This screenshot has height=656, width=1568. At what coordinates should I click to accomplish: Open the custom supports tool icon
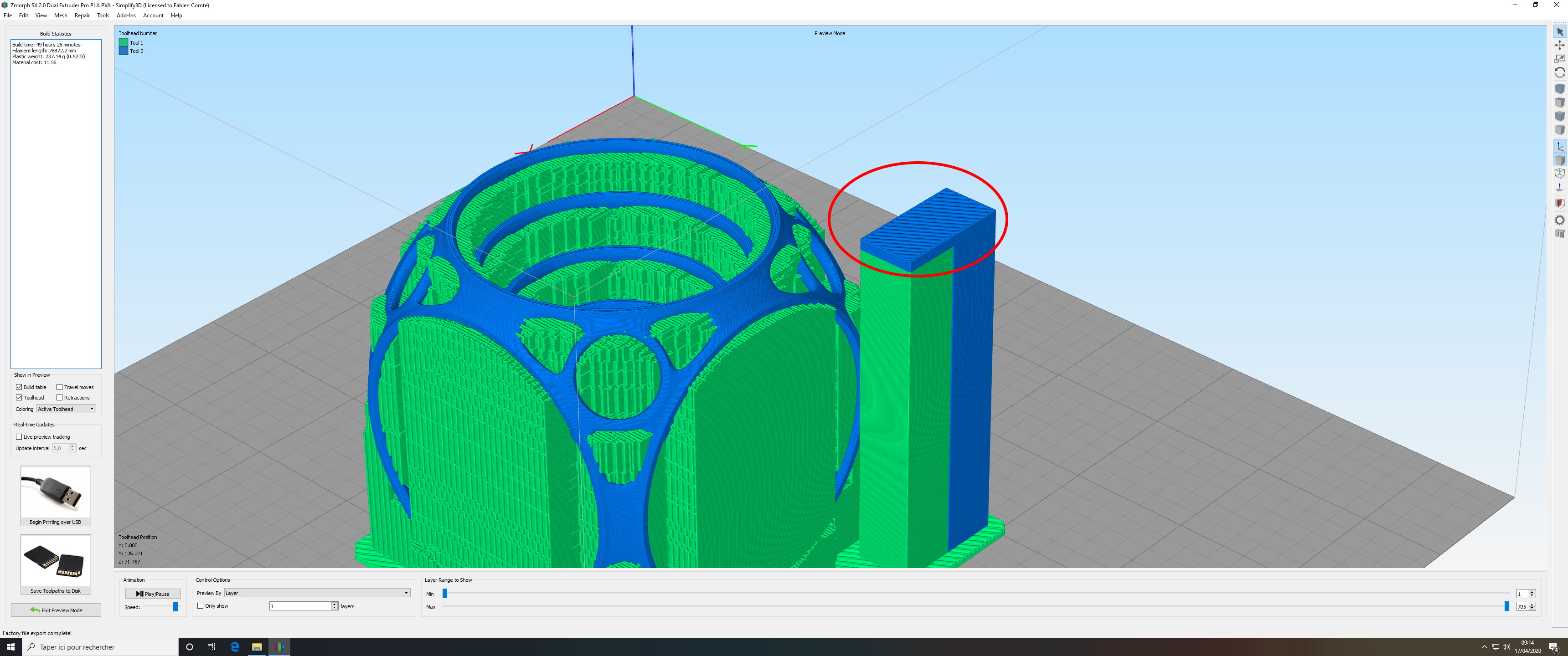click(x=1559, y=234)
